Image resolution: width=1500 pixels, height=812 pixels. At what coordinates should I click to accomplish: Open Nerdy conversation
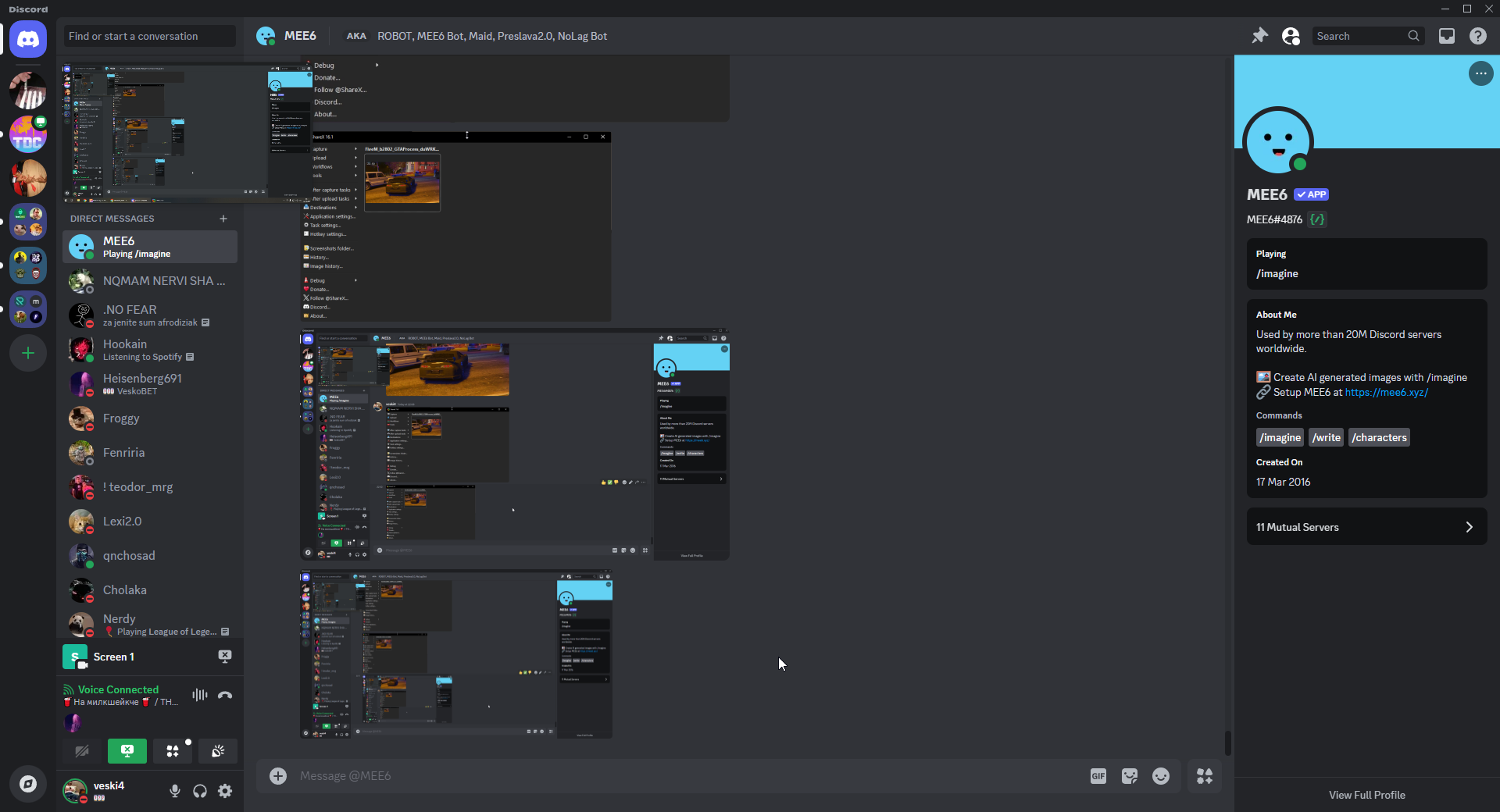click(150, 625)
